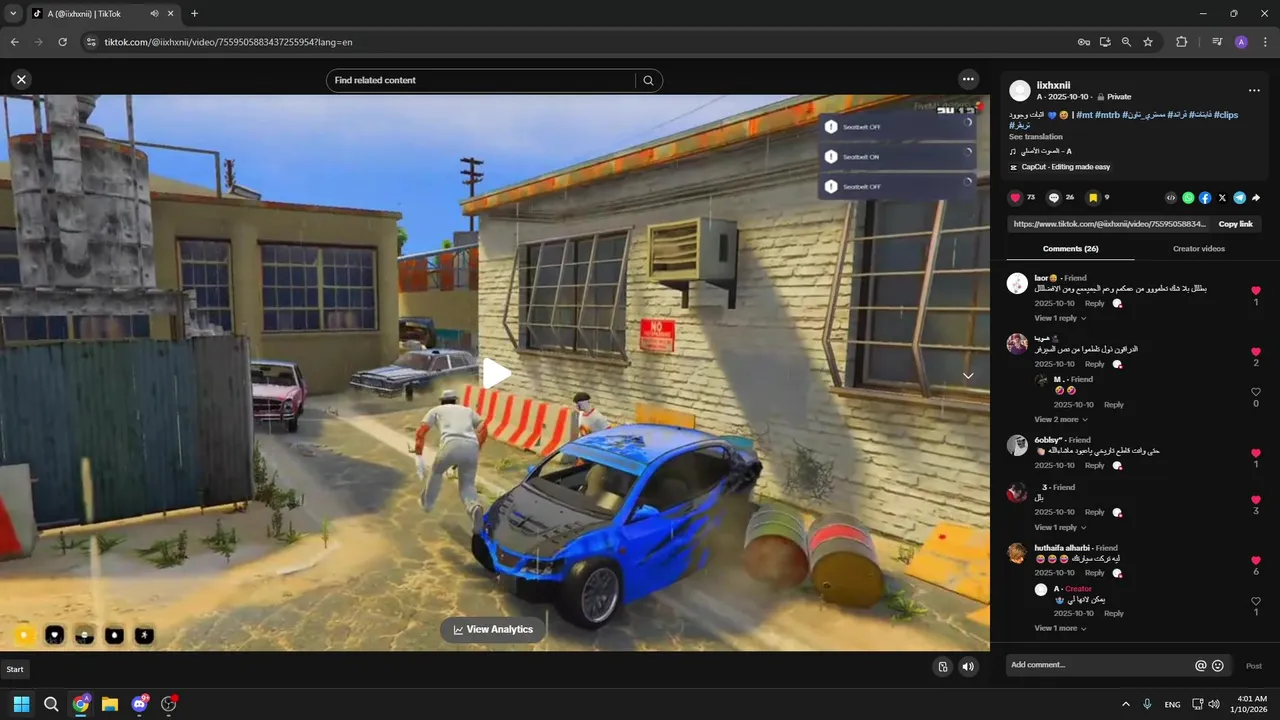Image resolution: width=1280 pixels, height=720 pixels.
Task: Open Chrome Extensions puzzle icon
Action: [x=1182, y=42]
